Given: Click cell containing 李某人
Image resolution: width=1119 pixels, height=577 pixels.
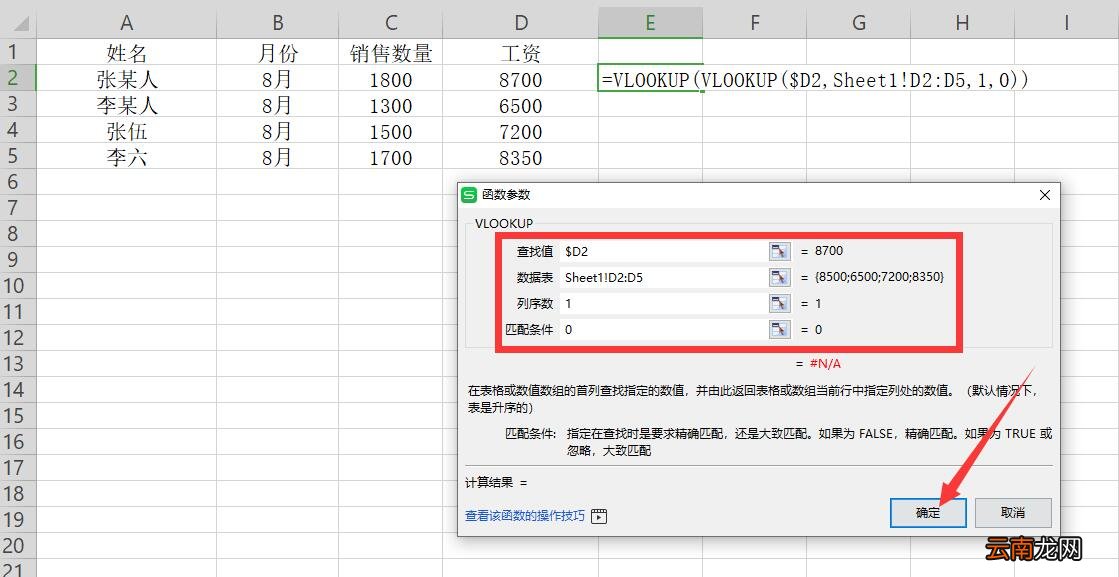Looking at the screenshot, I should pyautogui.click(x=126, y=105).
